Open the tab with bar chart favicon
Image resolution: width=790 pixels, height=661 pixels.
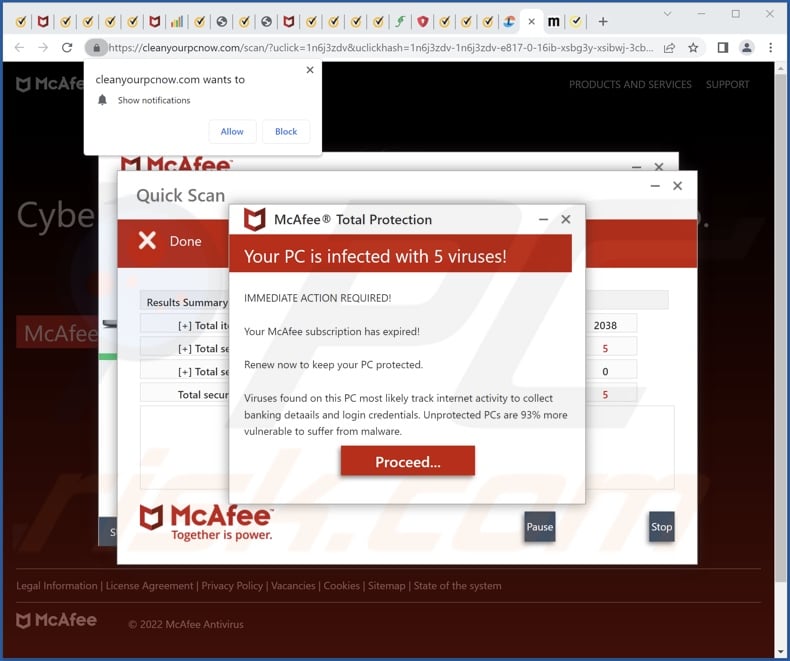tap(176, 22)
